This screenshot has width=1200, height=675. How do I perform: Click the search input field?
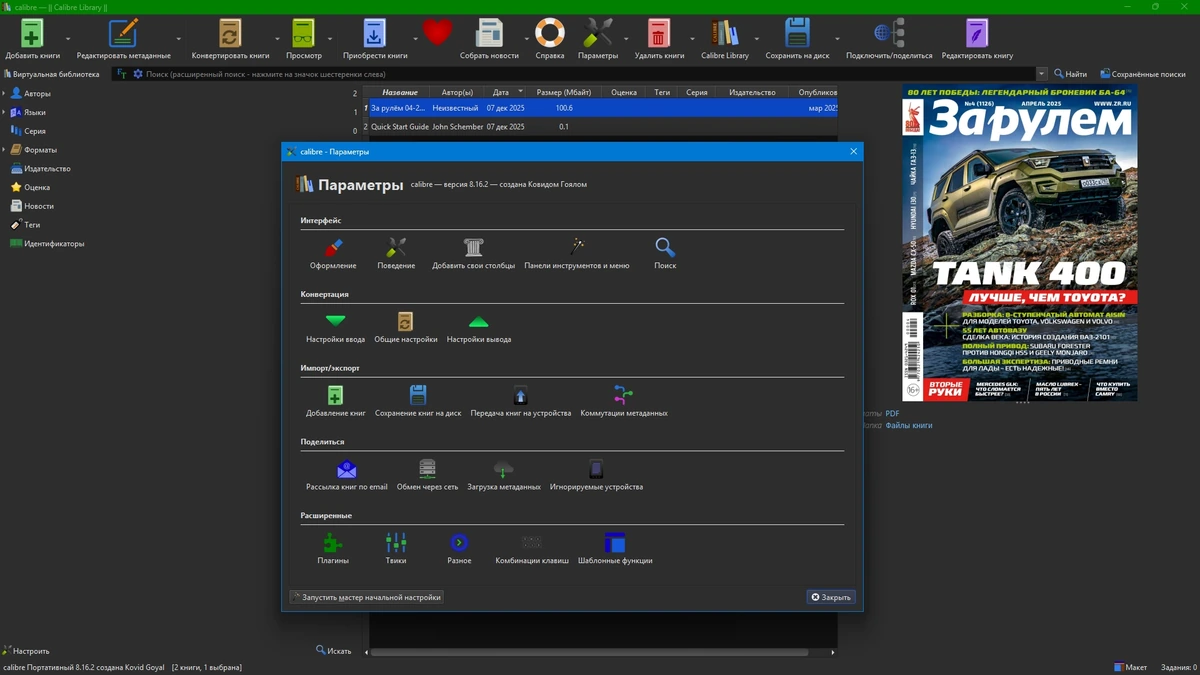tap(590, 74)
